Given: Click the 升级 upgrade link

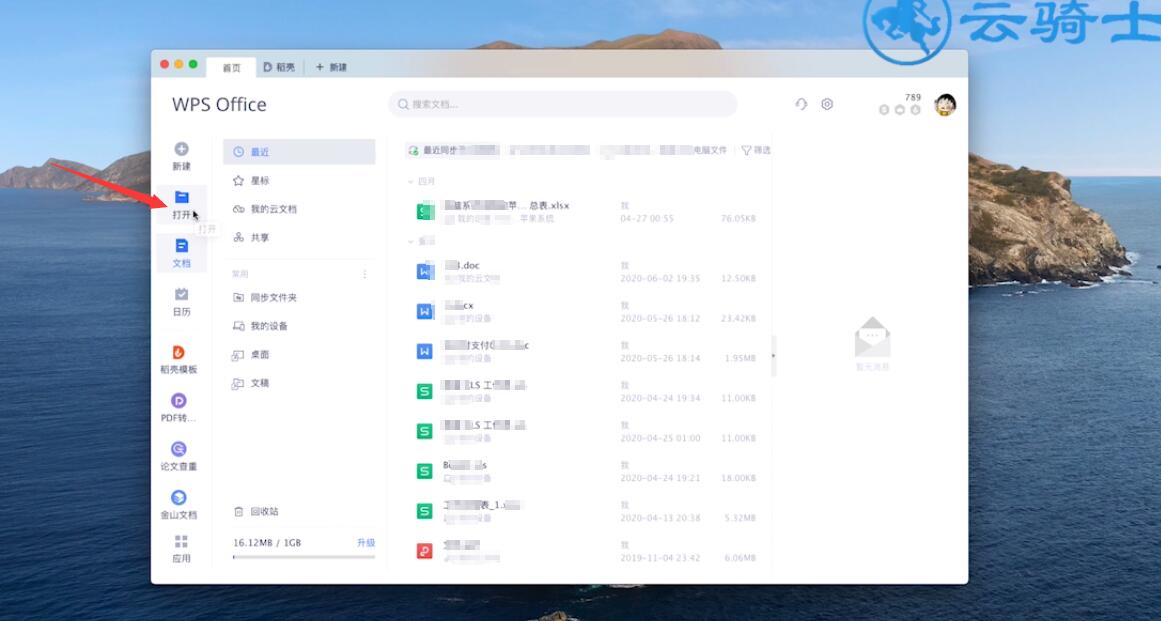Looking at the screenshot, I should pos(366,543).
